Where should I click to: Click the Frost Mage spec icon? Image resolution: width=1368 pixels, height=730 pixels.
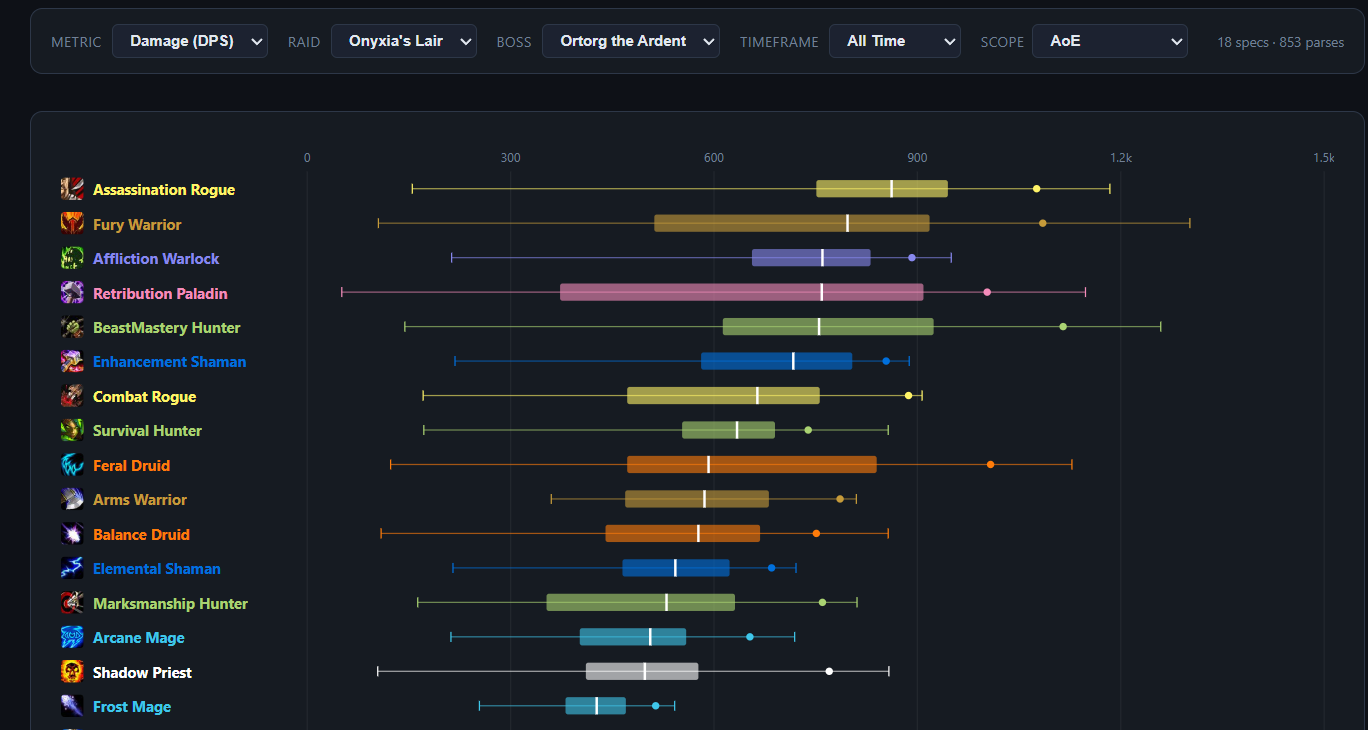pyautogui.click(x=72, y=706)
